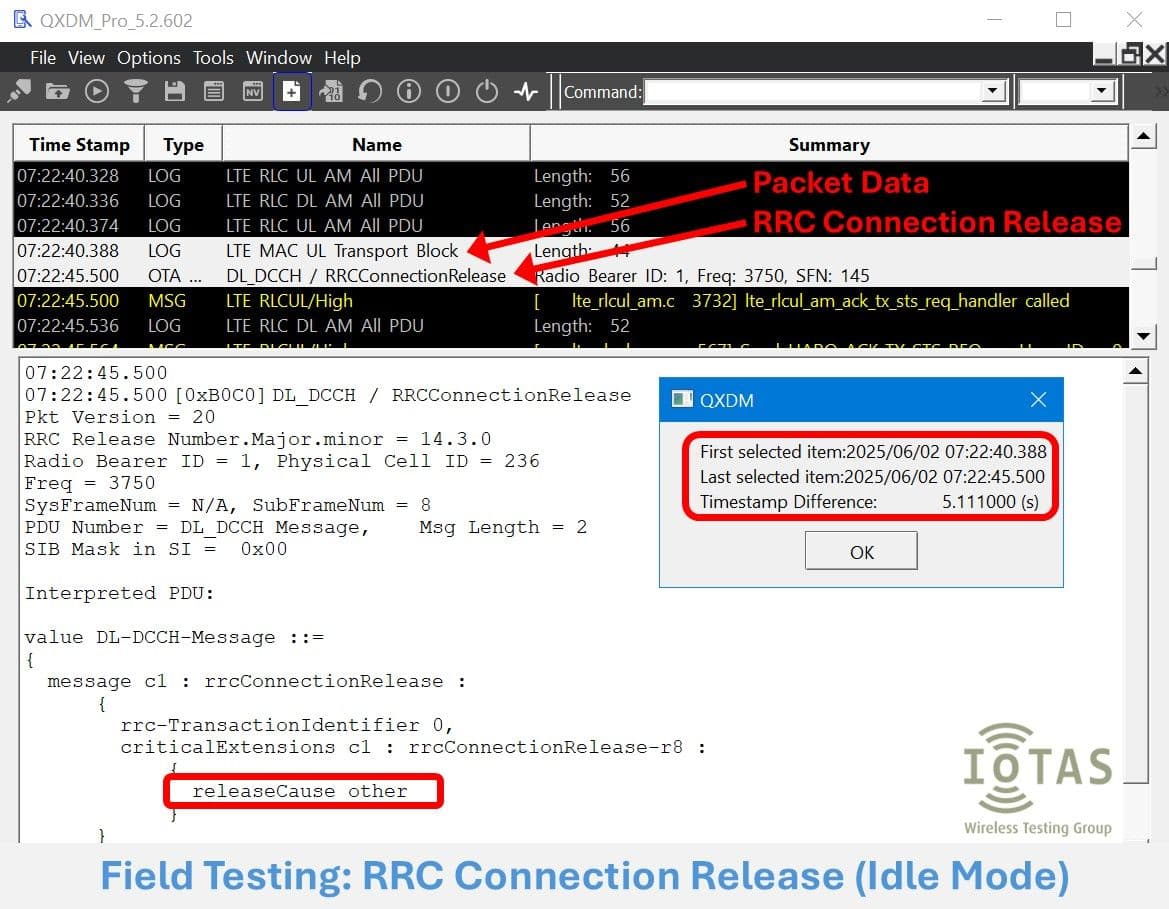Screen dimensions: 1169x909
Task: Minimize the inner MDI child window
Action: pyautogui.click(x=1104, y=54)
